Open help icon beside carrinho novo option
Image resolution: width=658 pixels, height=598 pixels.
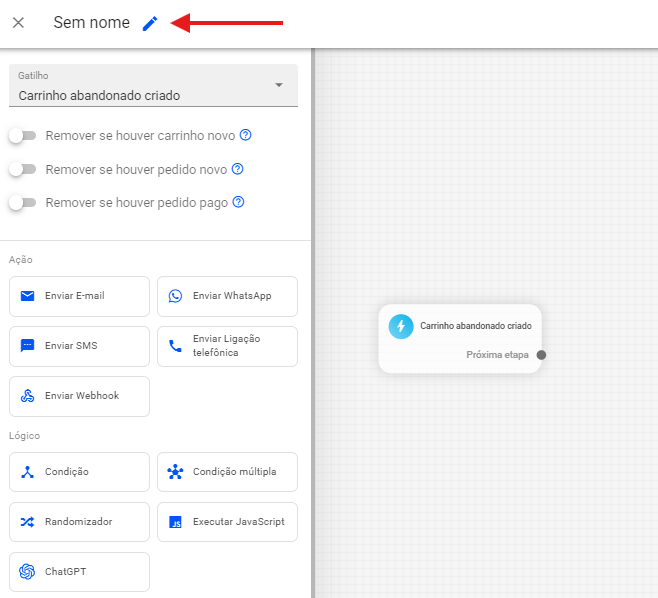point(245,135)
